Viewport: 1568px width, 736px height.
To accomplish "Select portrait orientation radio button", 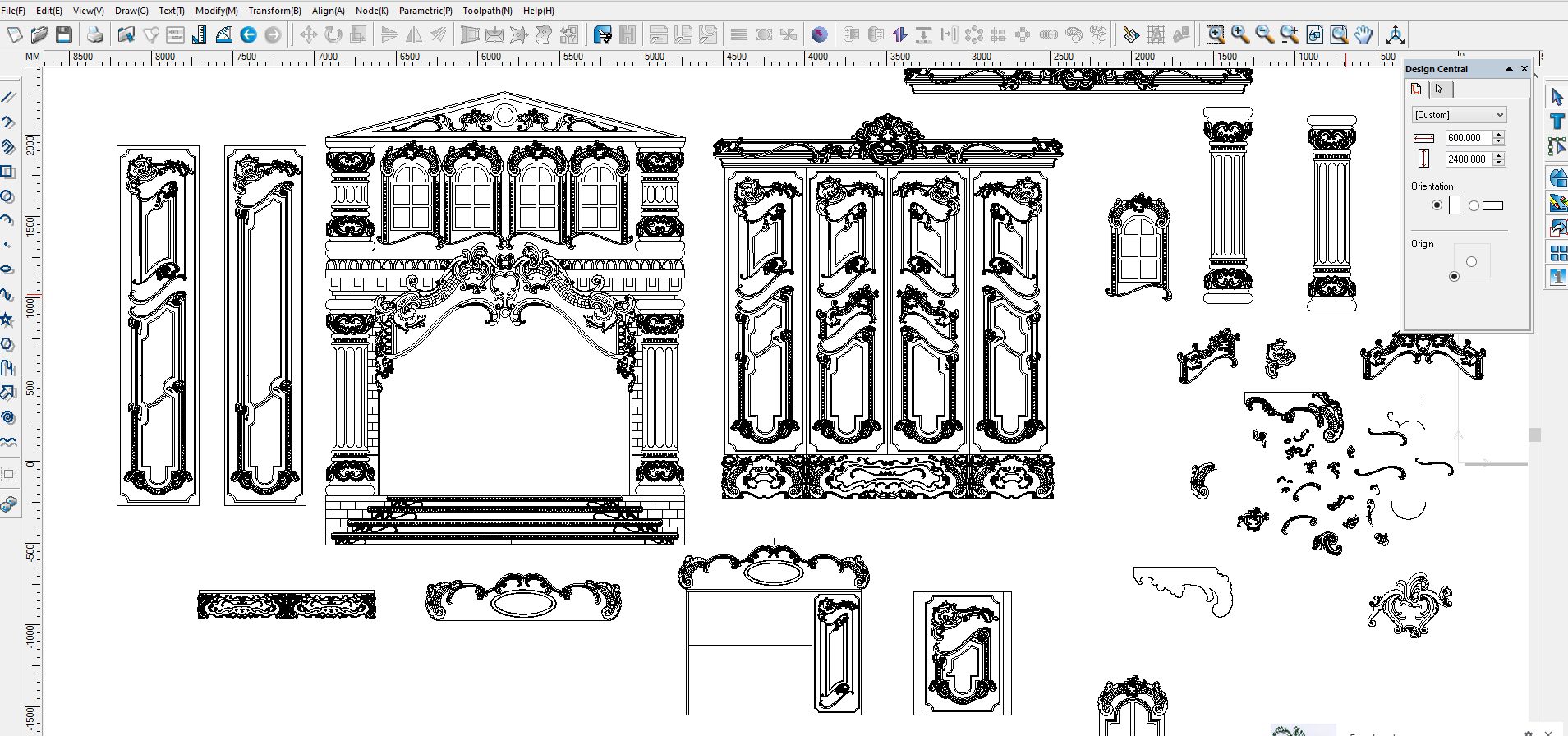I will pyautogui.click(x=1437, y=205).
